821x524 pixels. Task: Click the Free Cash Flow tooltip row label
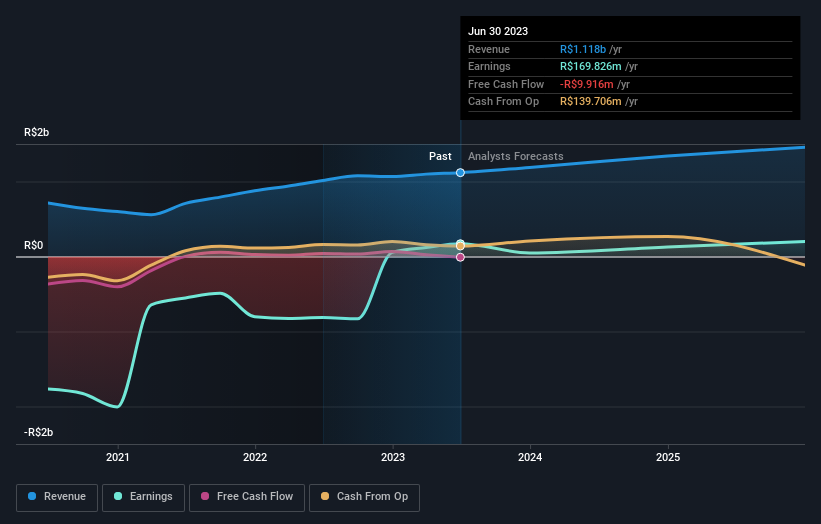click(x=506, y=84)
